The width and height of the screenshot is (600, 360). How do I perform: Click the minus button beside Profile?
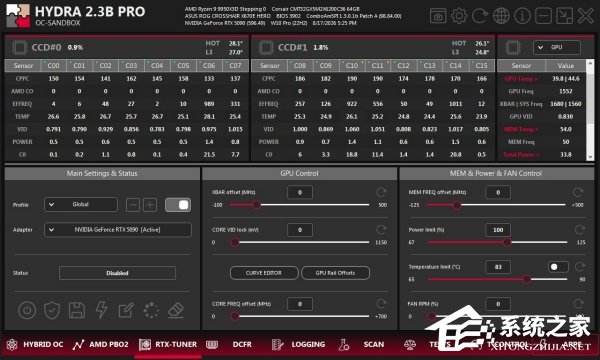pyautogui.click(x=133, y=205)
